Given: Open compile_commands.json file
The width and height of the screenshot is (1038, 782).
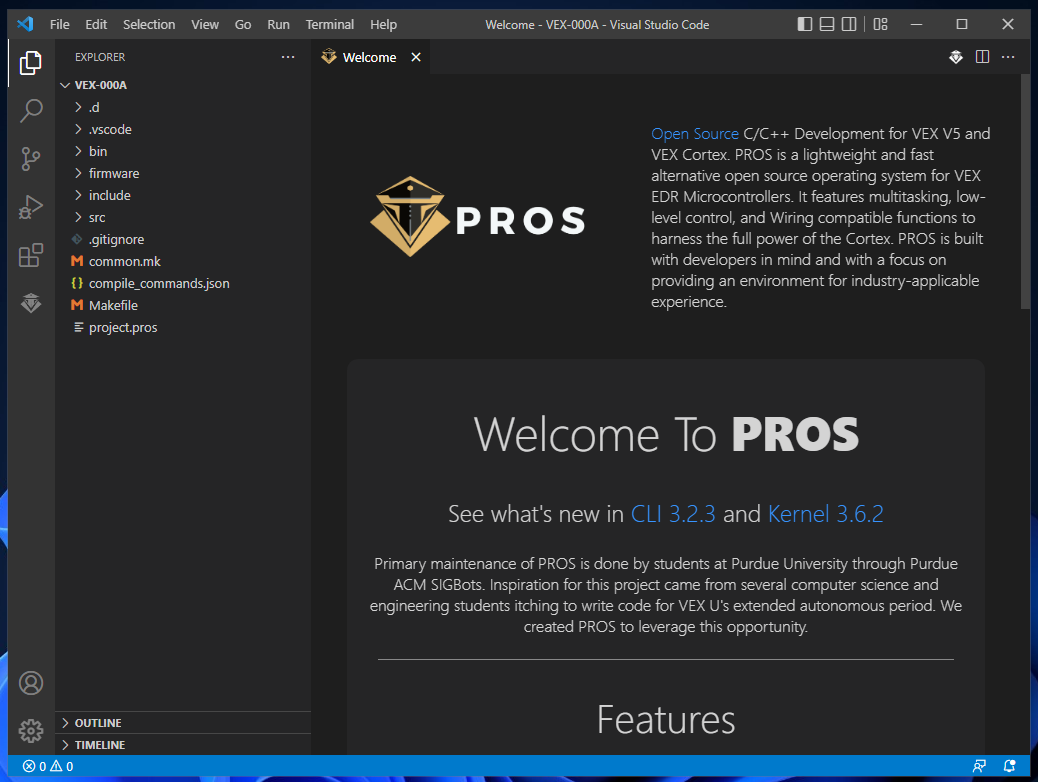Looking at the screenshot, I should (183, 283).
